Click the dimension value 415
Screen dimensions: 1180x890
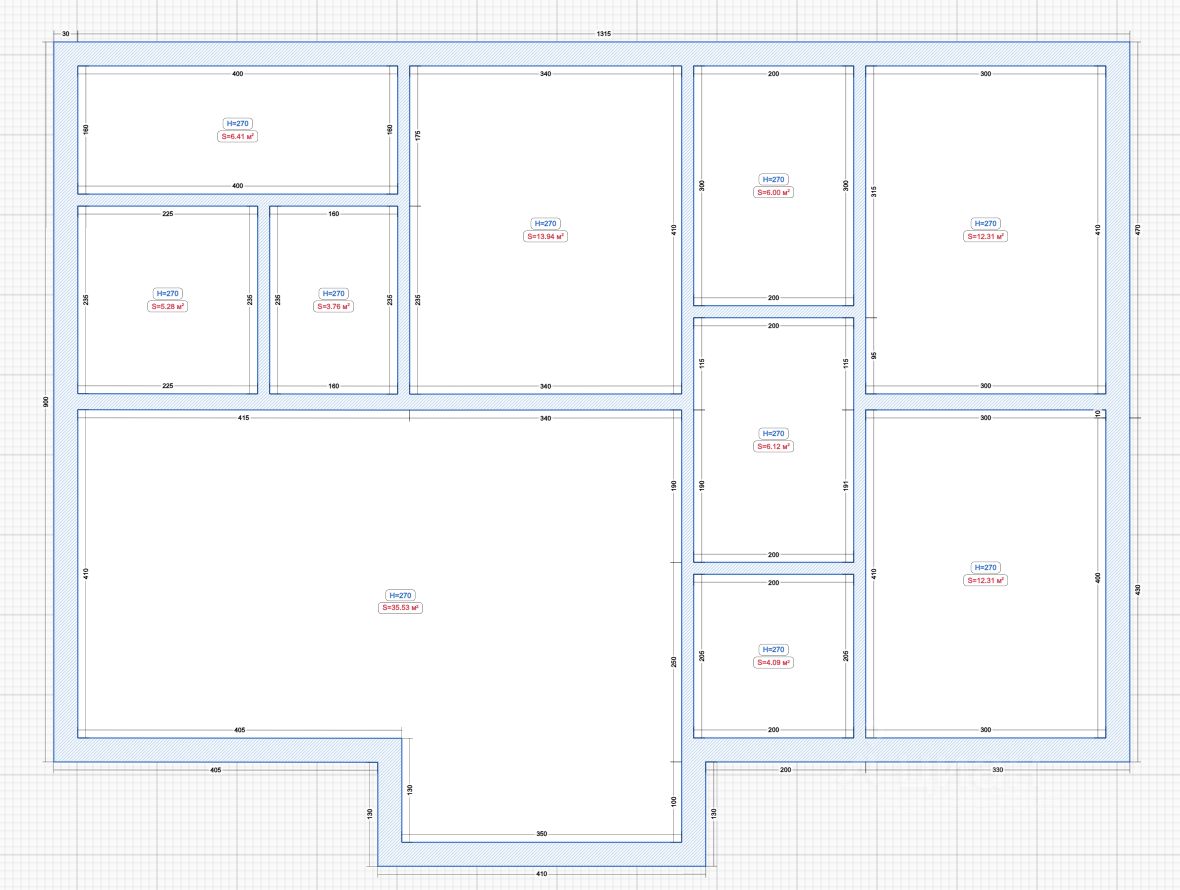point(243,418)
